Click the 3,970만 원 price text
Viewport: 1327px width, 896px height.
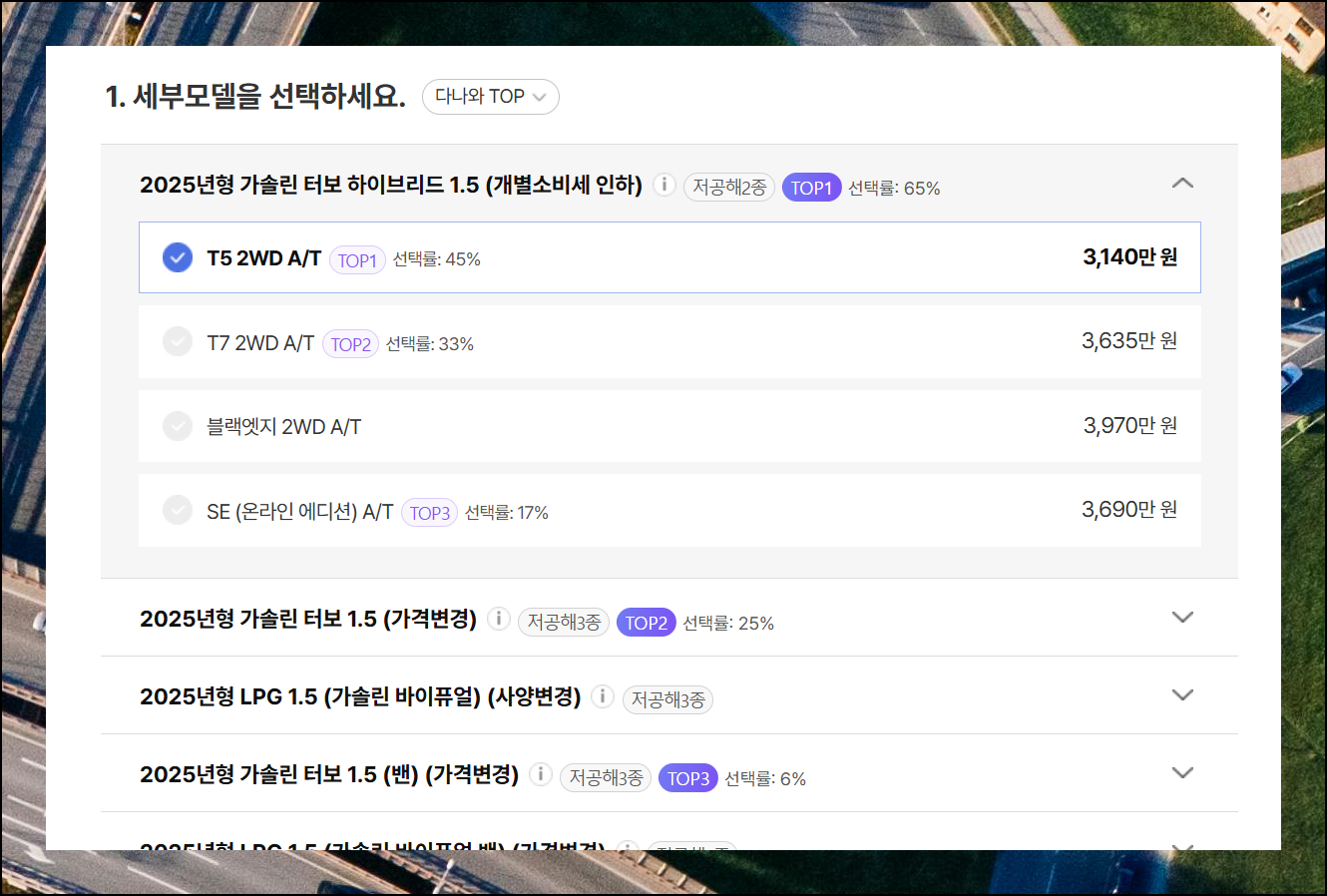pyautogui.click(x=1130, y=426)
